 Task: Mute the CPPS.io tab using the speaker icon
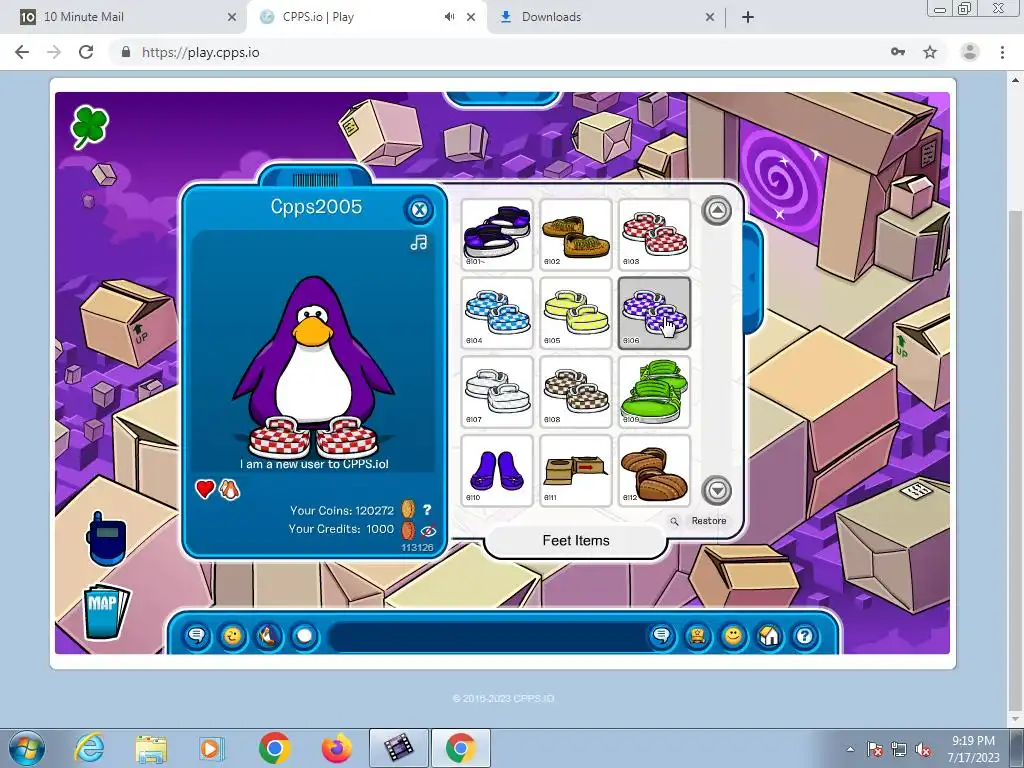click(x=449, y=17)
